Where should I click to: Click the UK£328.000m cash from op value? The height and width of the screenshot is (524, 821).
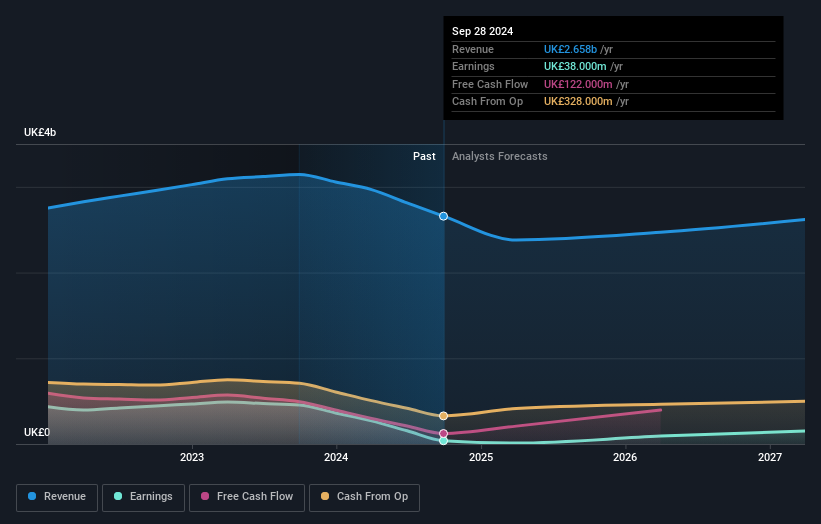click(578, 102)
